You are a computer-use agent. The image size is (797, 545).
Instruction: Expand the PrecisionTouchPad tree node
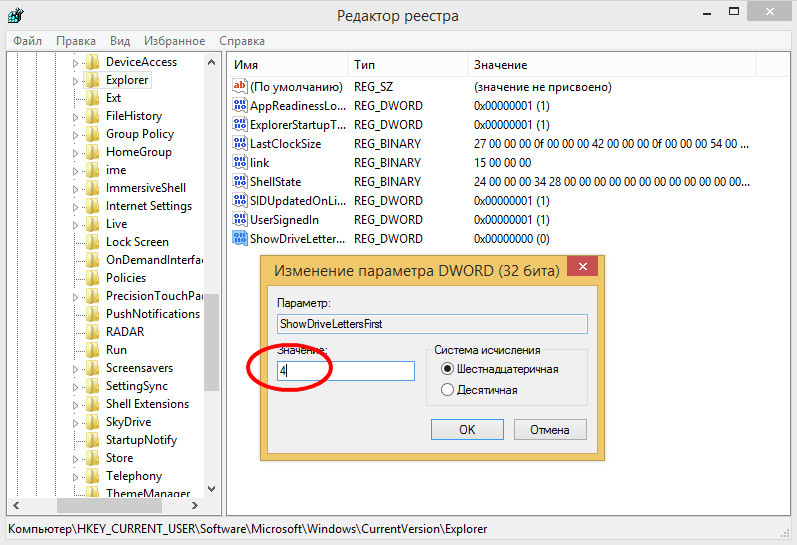click(x=75, y=297)
